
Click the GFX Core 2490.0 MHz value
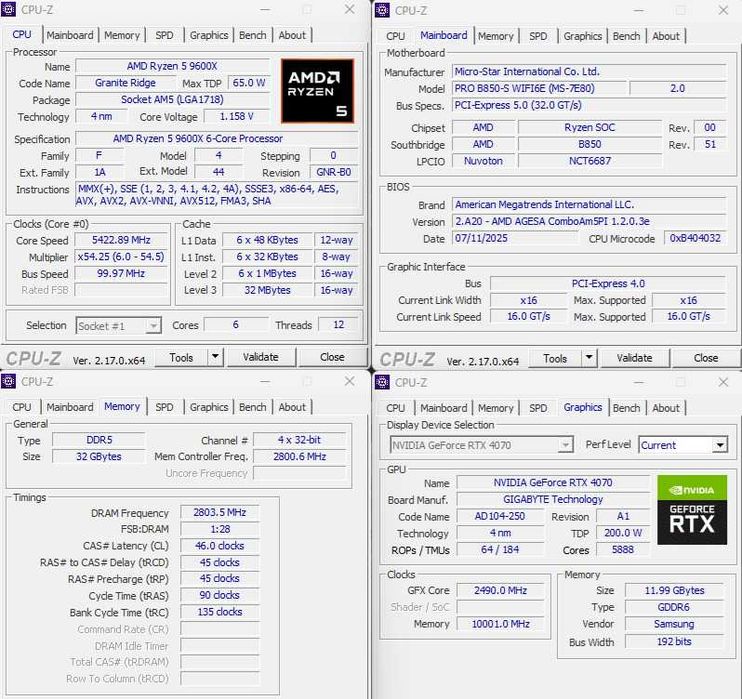point(500,590)
